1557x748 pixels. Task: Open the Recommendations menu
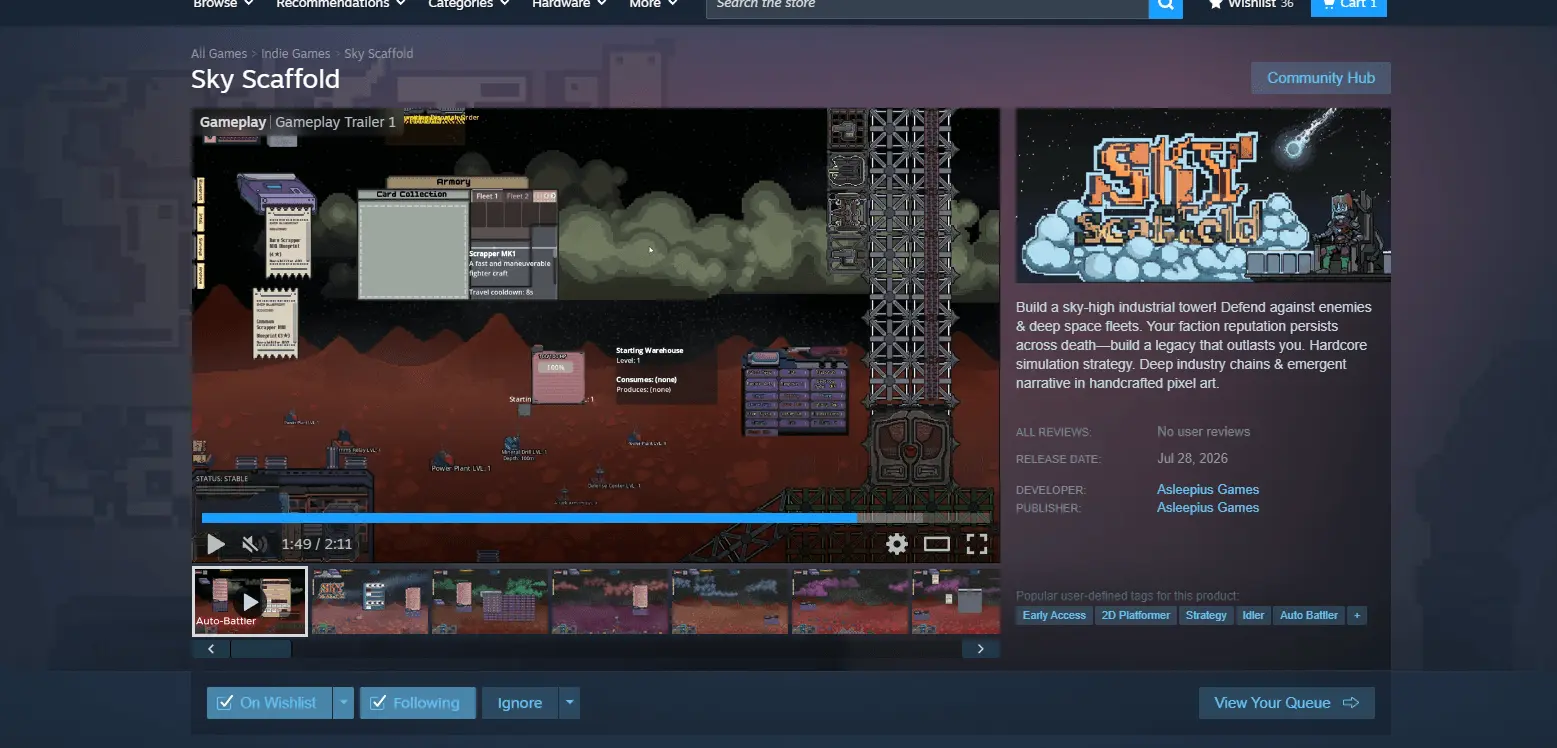[341, 5]
